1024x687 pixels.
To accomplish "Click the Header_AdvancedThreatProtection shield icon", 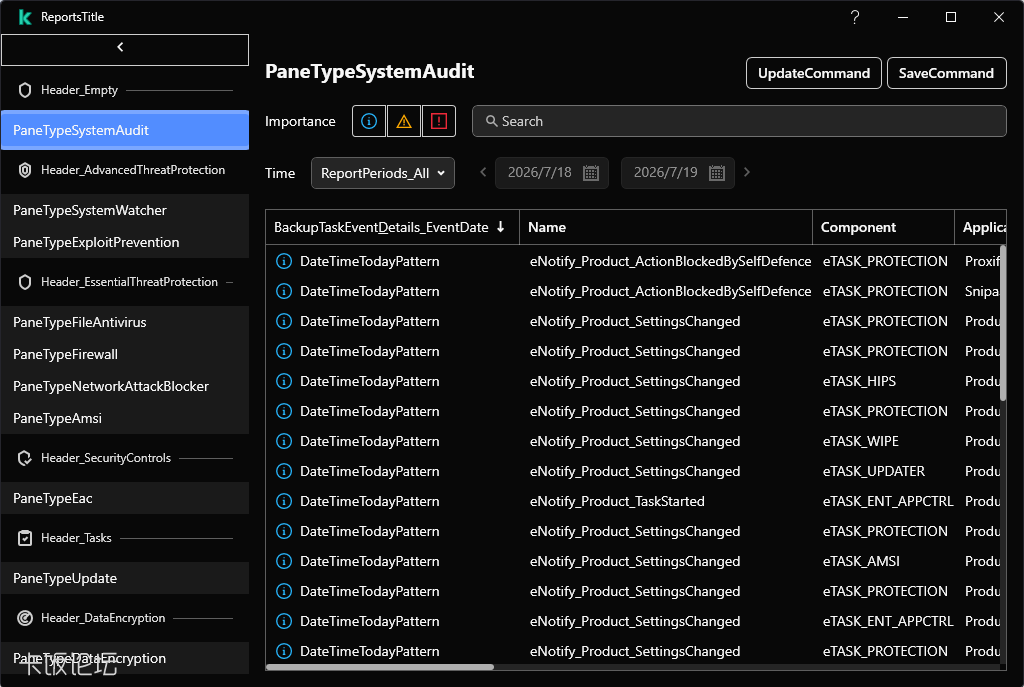I will 25,170.
